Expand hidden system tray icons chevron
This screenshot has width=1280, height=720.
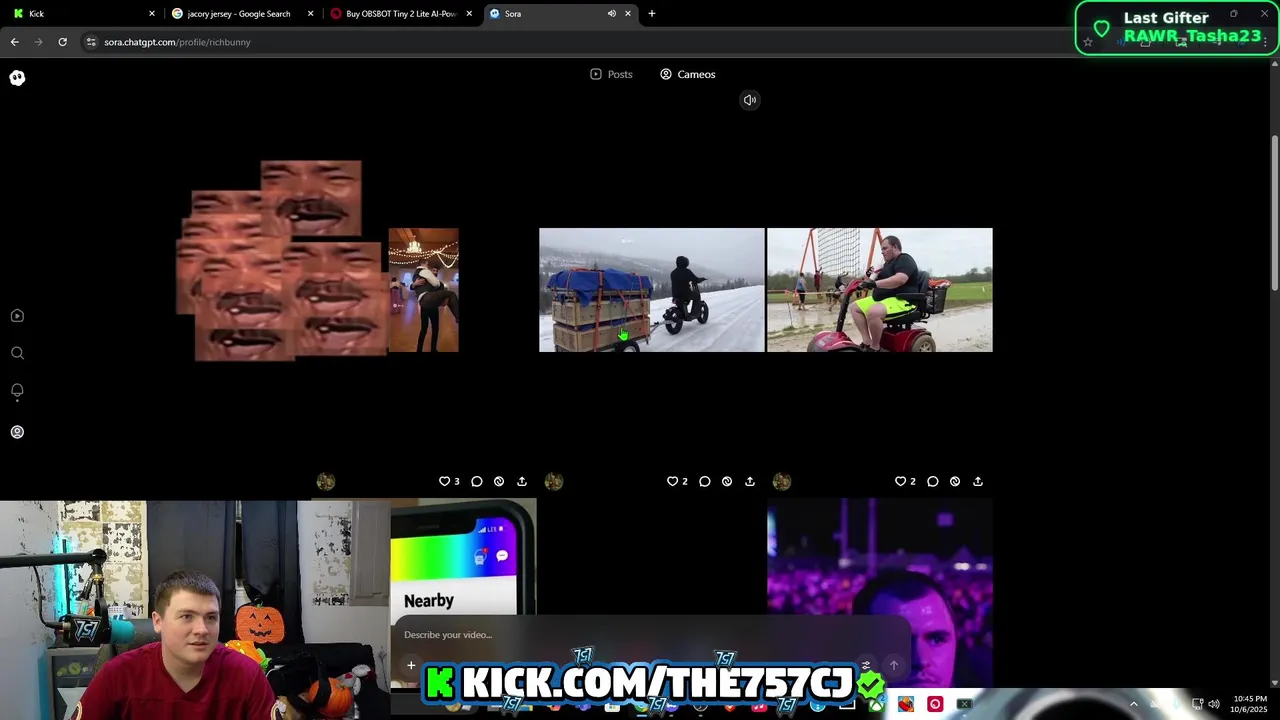pyautogui.click(x=1133, y=705)
